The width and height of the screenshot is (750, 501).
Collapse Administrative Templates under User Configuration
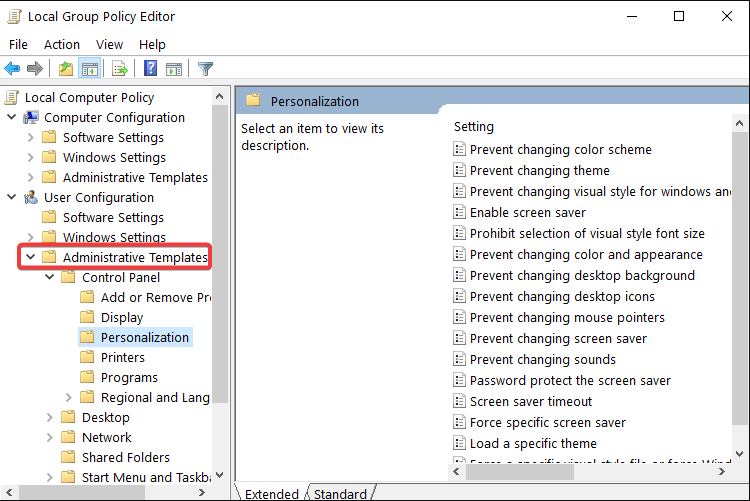click(31, 257)
